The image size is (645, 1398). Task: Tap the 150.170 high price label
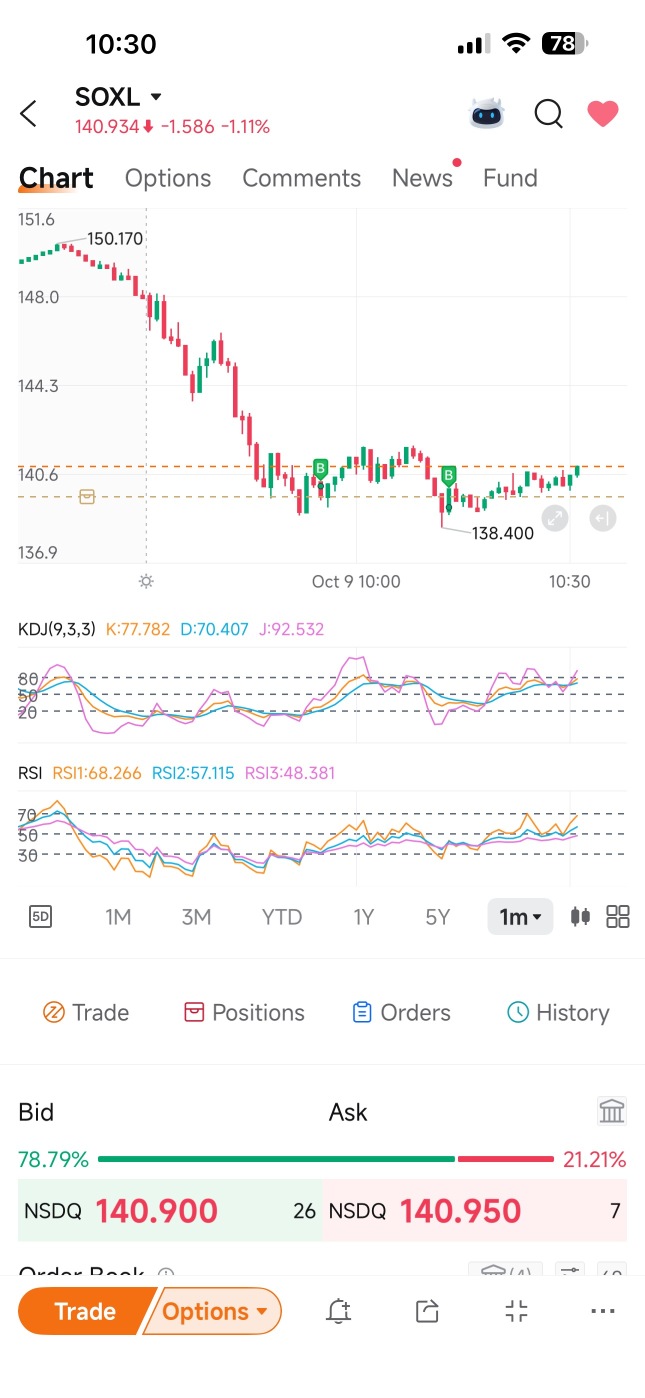pos(115,239)
